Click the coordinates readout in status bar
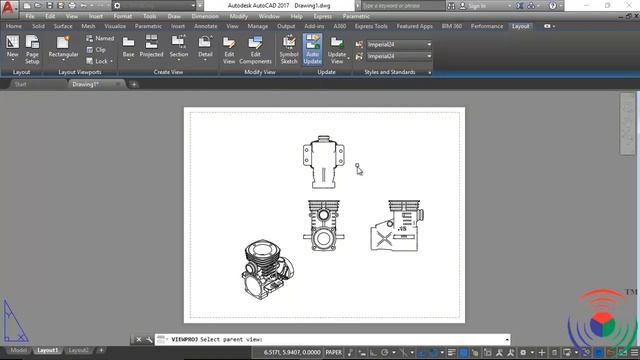Screen dimensions: 640x360 (x=291, y=352)
